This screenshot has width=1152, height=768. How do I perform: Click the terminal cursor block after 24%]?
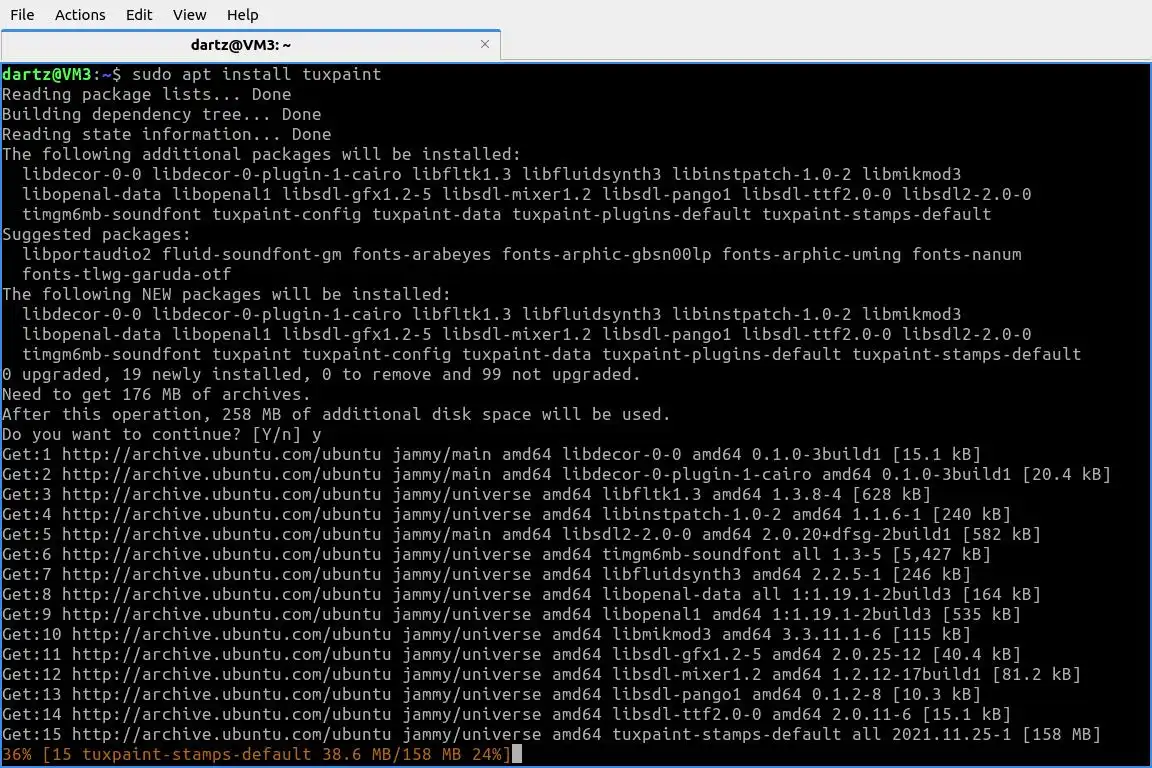coord(517,754)
